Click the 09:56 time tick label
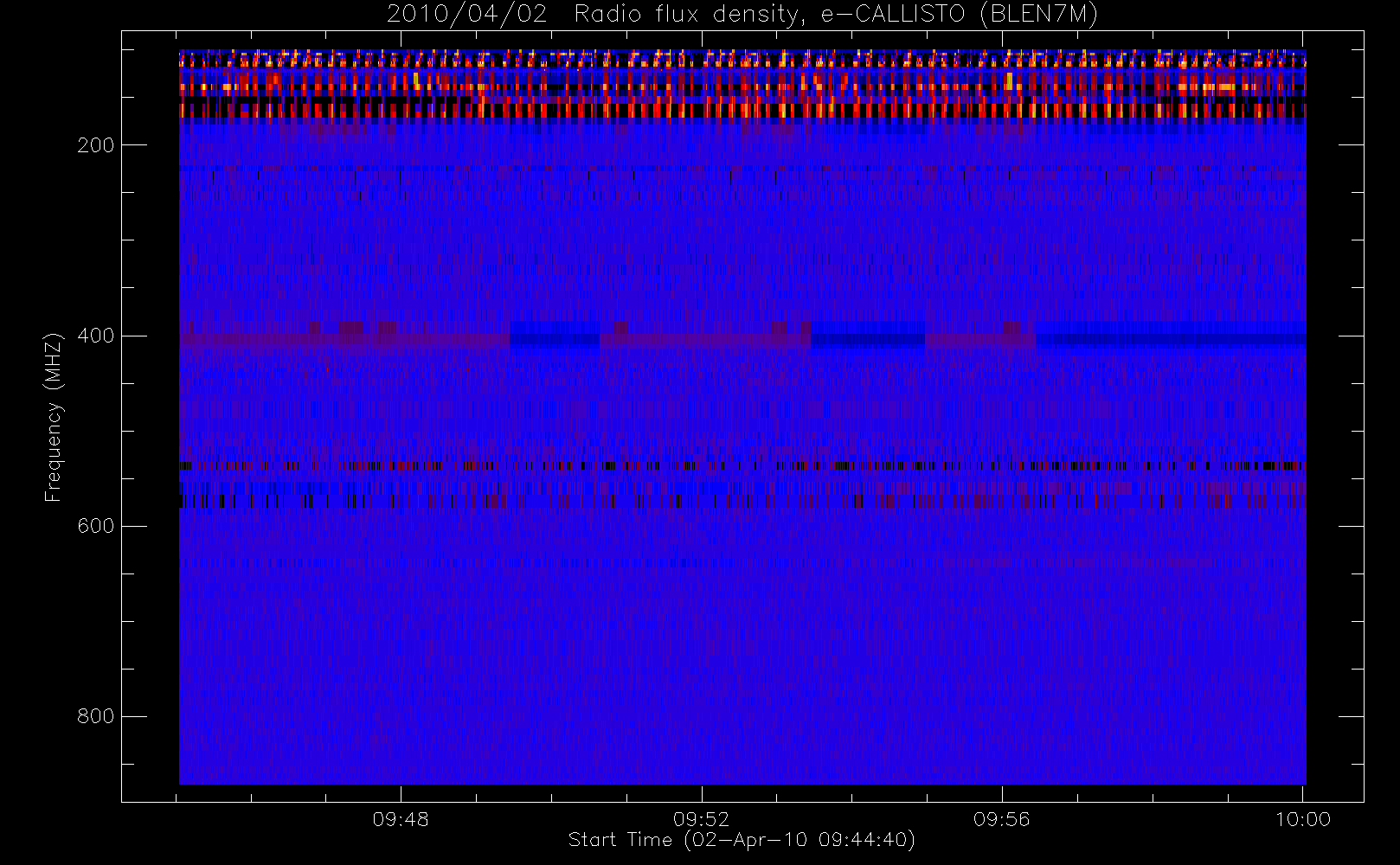1400x865 pixels. click(1002, 819)
